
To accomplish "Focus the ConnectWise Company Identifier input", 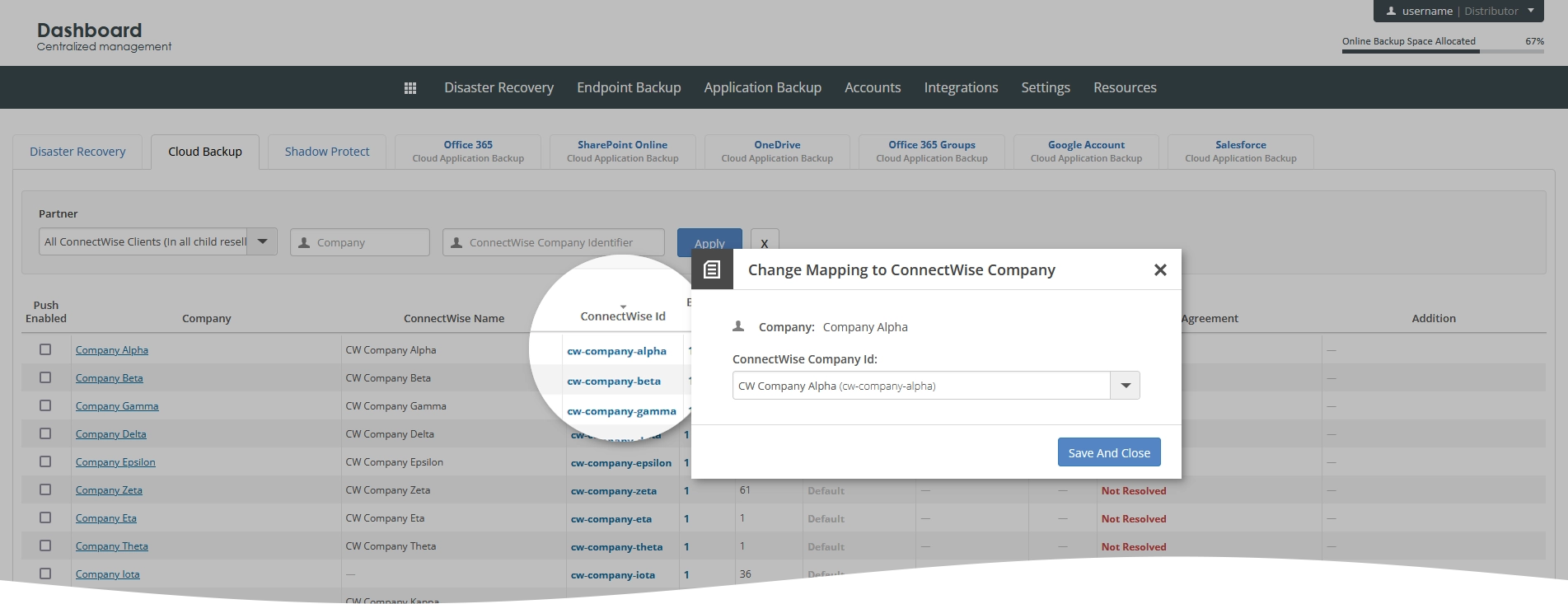I will [554, 242].
